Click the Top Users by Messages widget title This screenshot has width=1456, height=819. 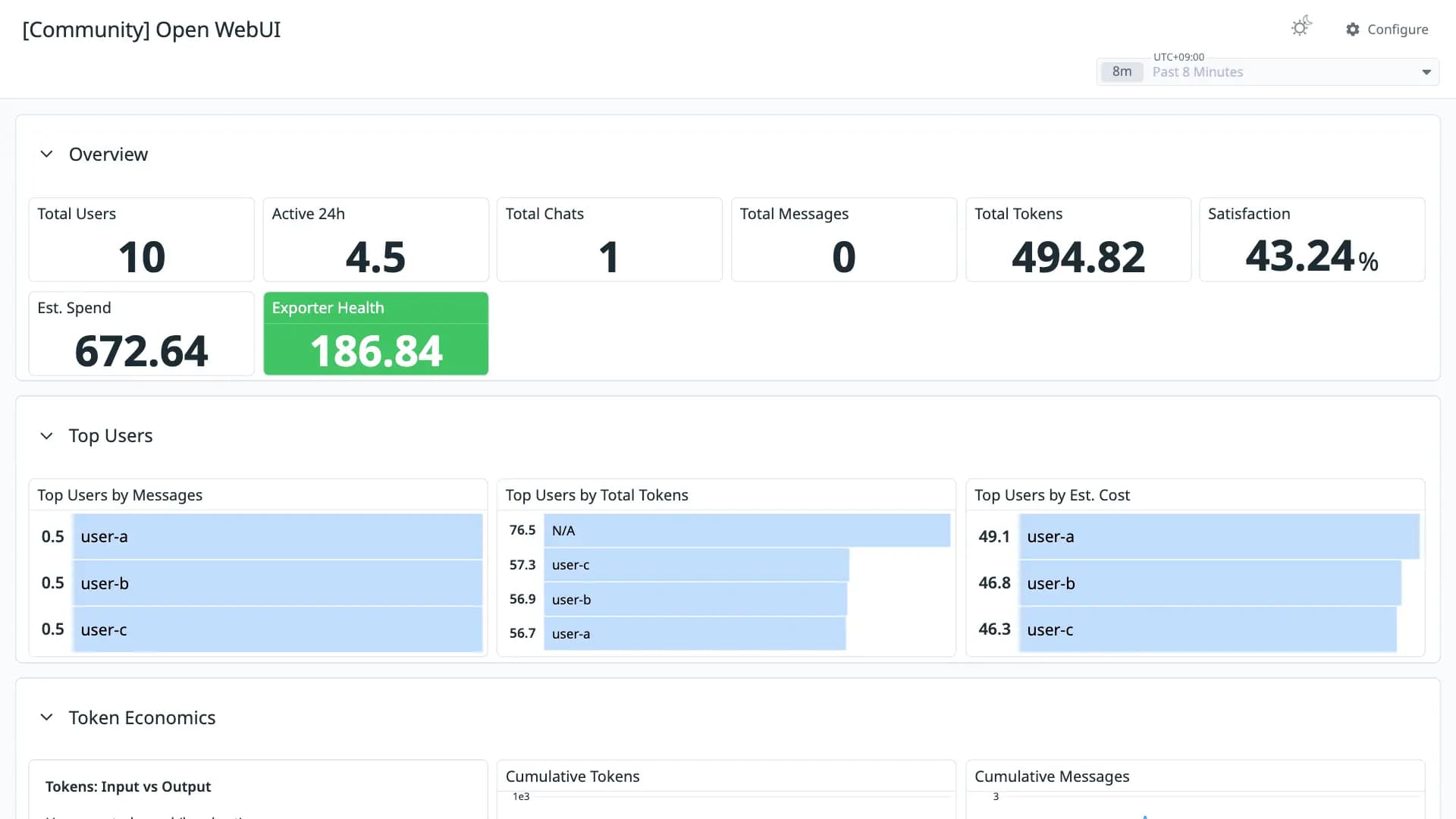point(120,495)
